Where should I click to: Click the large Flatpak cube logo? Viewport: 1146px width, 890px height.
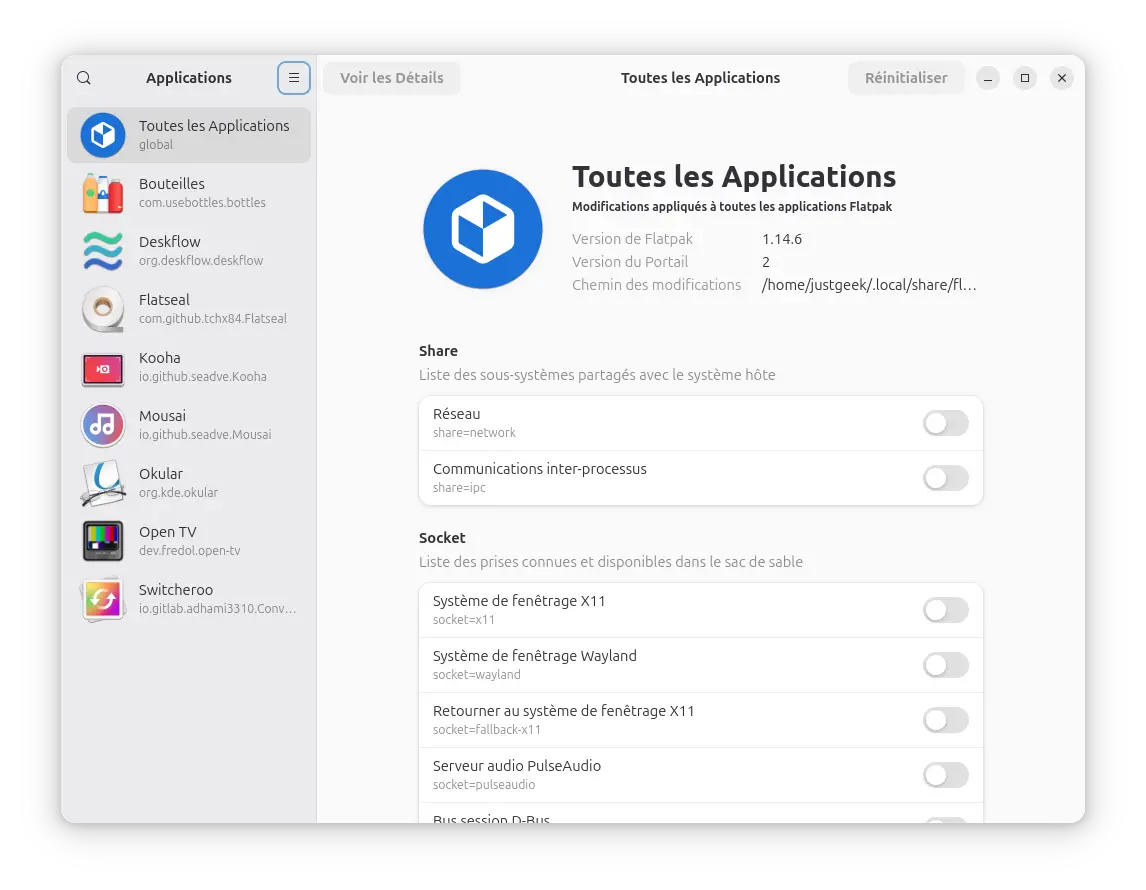(483, 229)
